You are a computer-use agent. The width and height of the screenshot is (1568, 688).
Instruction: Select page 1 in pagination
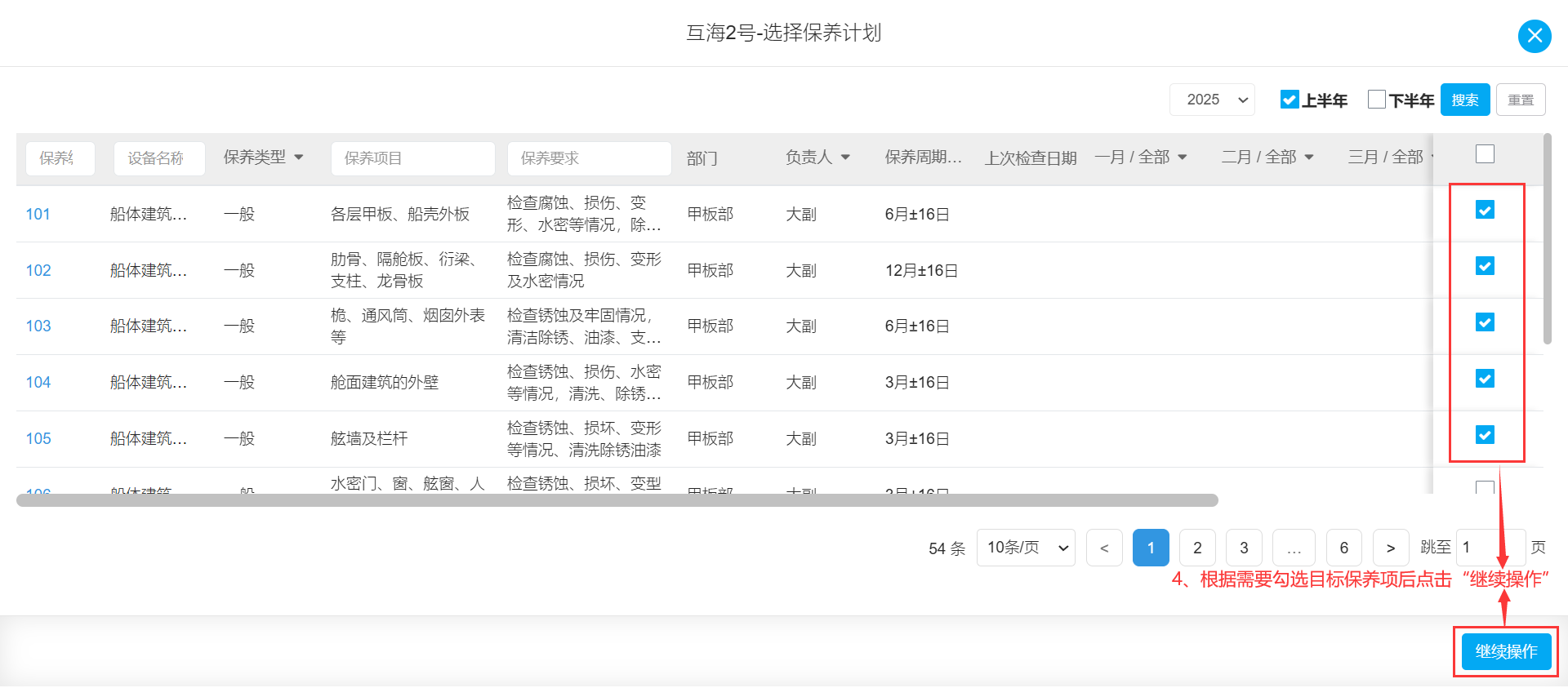point(1151,548)
